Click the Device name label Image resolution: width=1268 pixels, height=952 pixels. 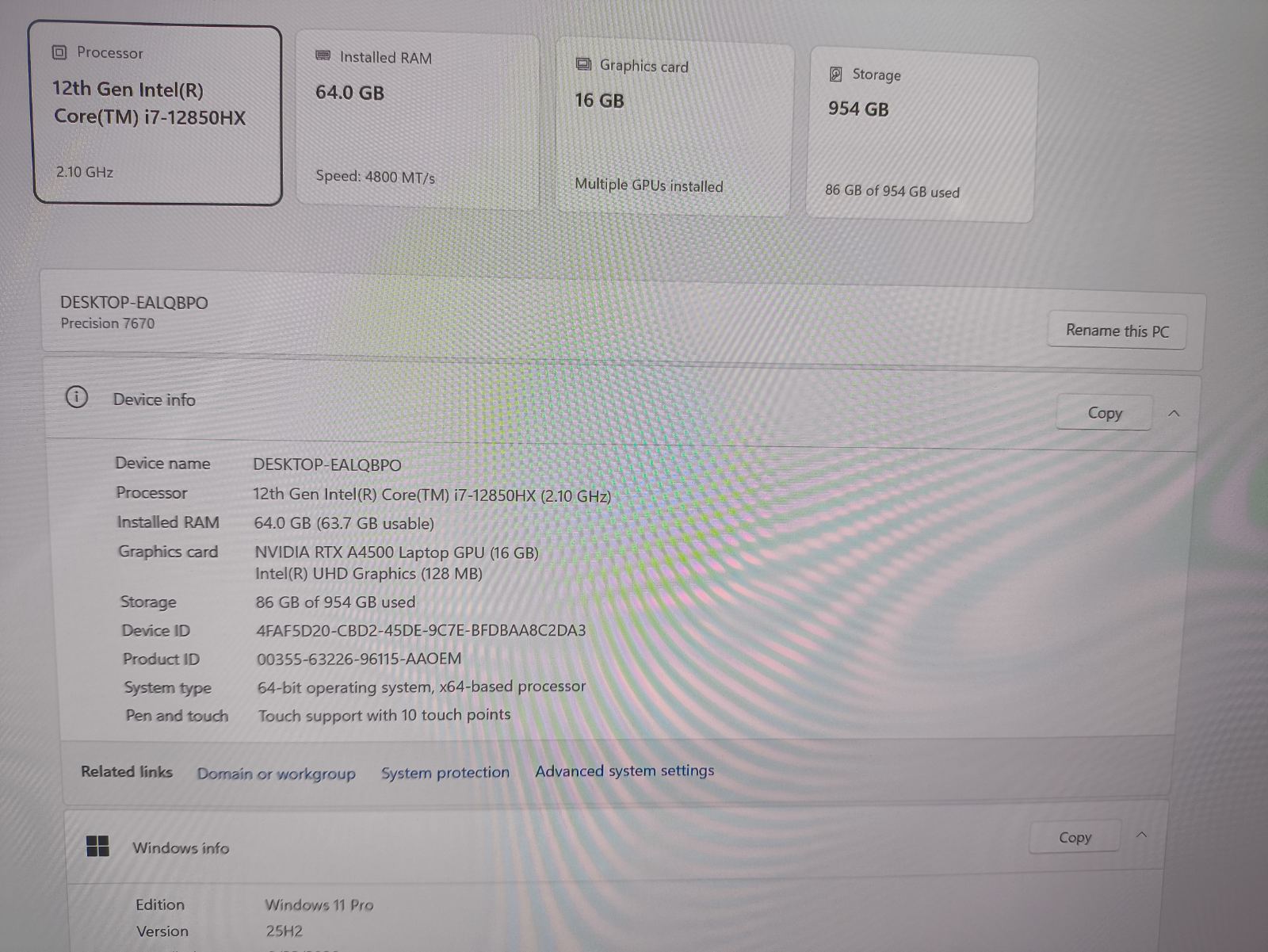(162, 463)
